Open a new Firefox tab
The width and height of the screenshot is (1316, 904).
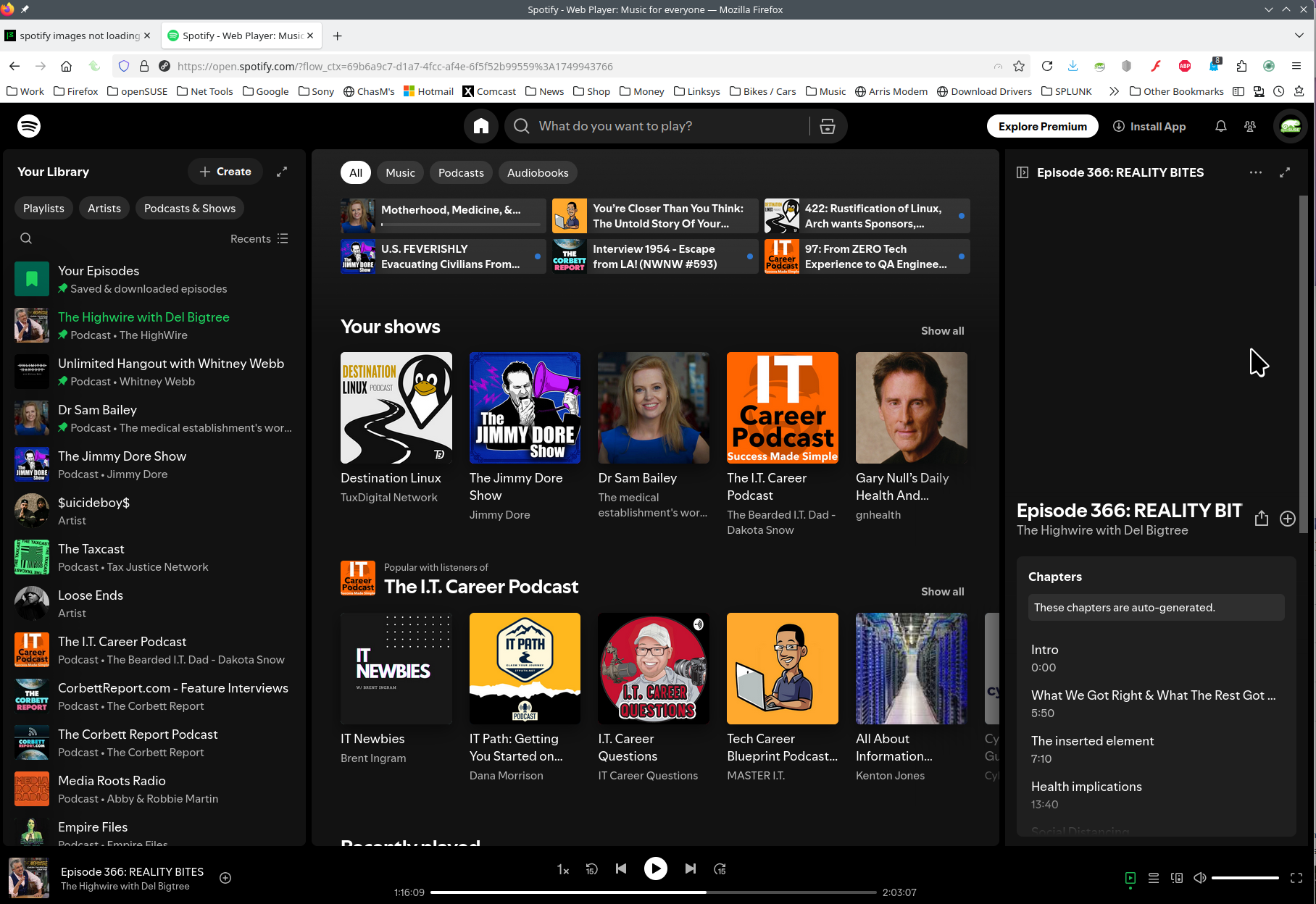pos(338,35)
